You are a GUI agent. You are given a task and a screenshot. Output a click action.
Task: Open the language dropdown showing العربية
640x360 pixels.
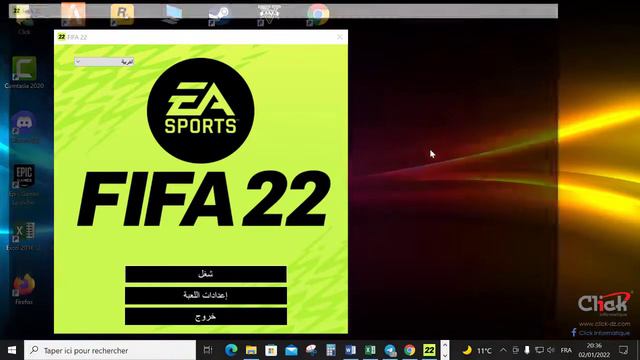[104, 62]
